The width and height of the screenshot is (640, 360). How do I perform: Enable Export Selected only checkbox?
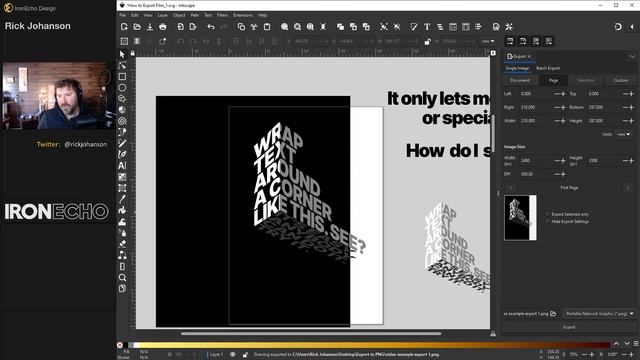(x=548, y=214)
